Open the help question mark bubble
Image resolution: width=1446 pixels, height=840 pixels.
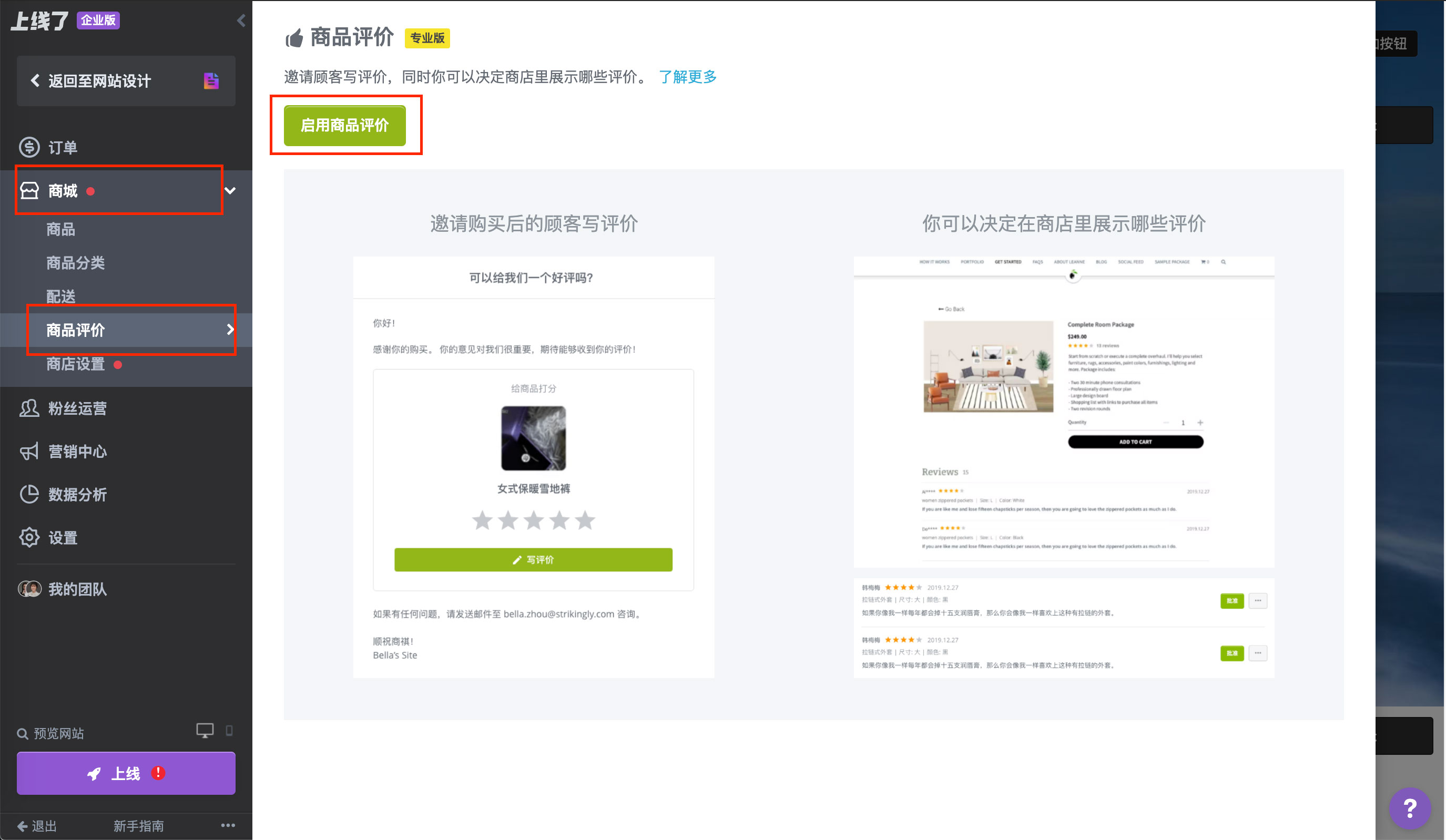[1410, 808]
